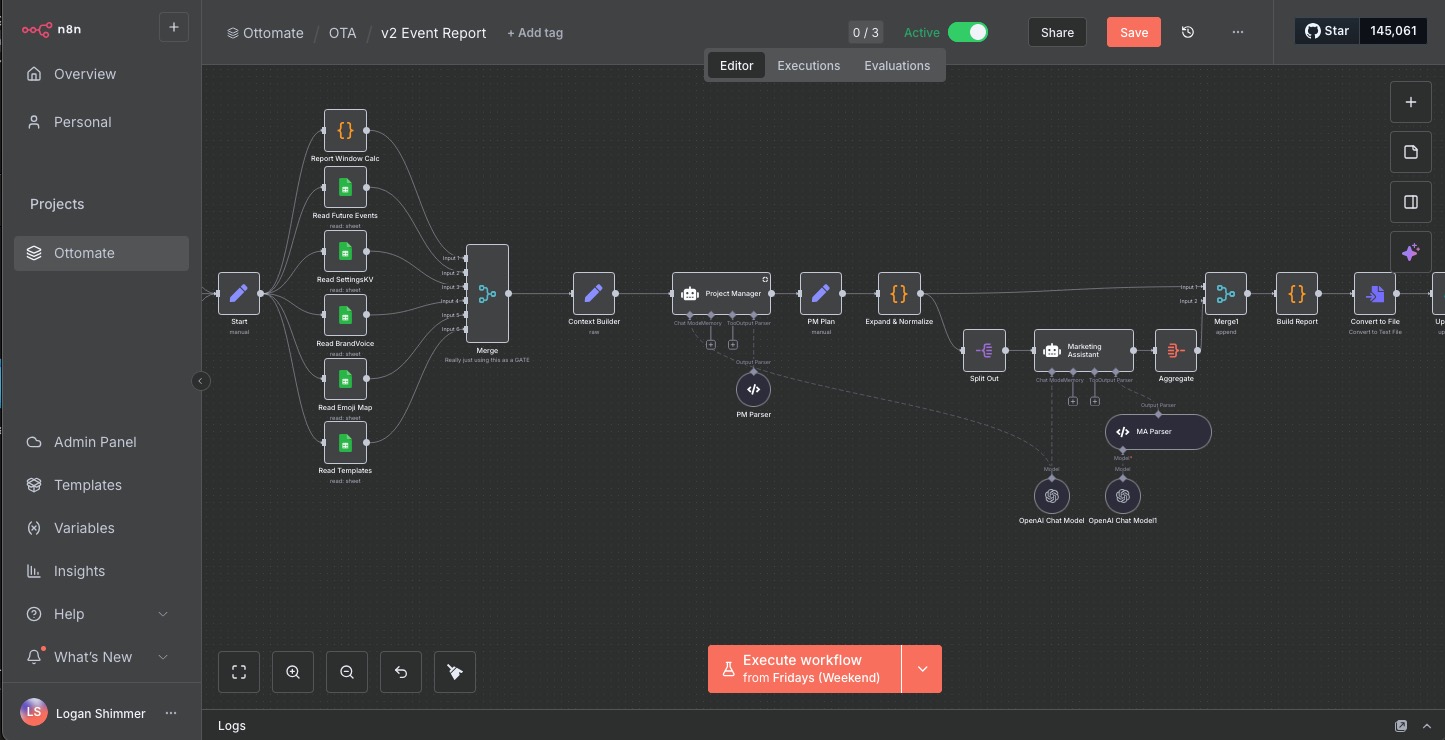Zoom out of the workflow canvas
The image size is (1445, 740).
[x=346, y=671]
